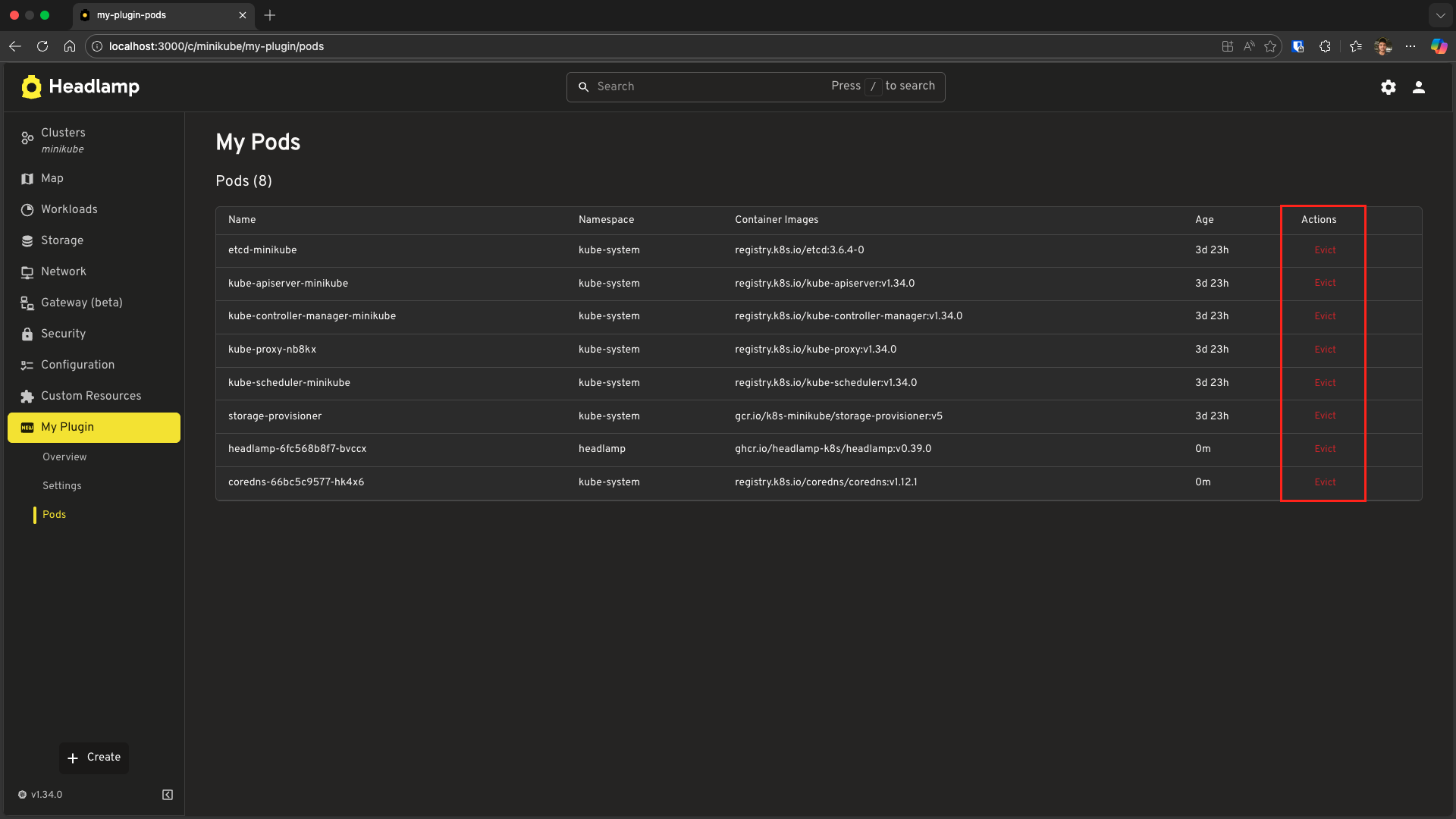This screenshot has width=1456, height=819.
Task: Open Security using its lock icon
Action: point(27,334)
